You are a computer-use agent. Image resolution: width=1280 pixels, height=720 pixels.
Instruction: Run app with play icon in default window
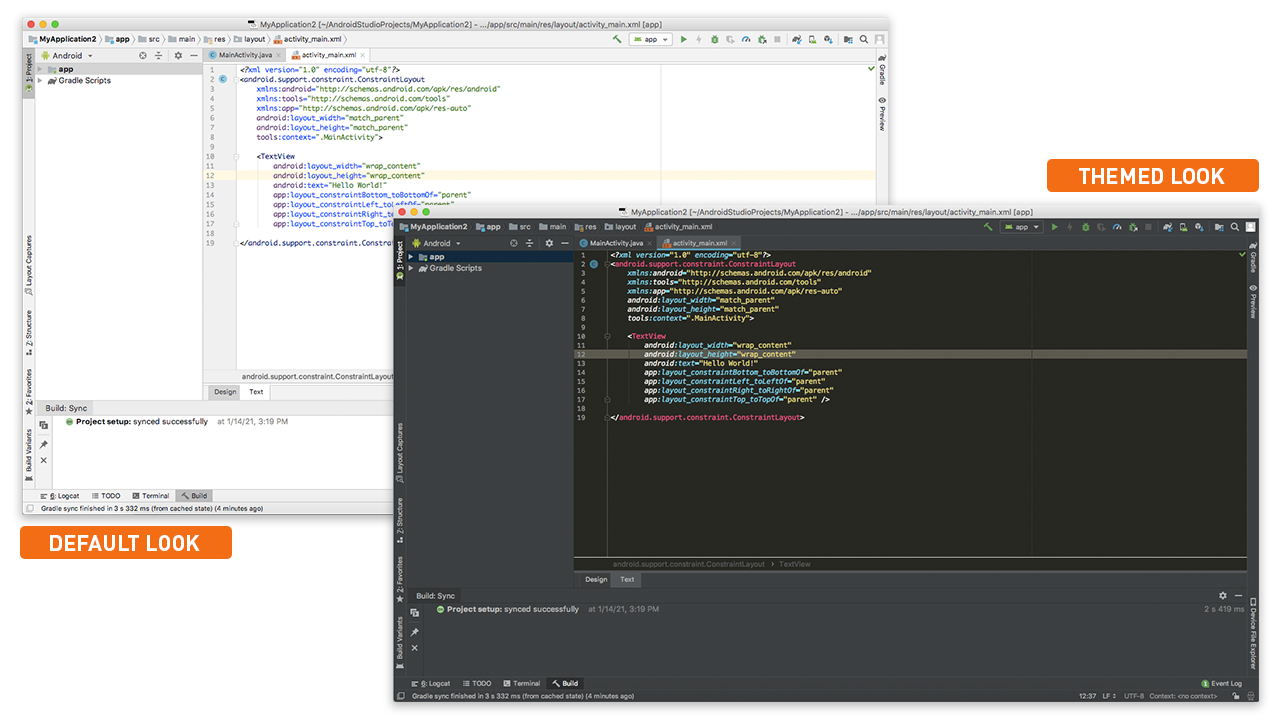click(x=684, y=39)
